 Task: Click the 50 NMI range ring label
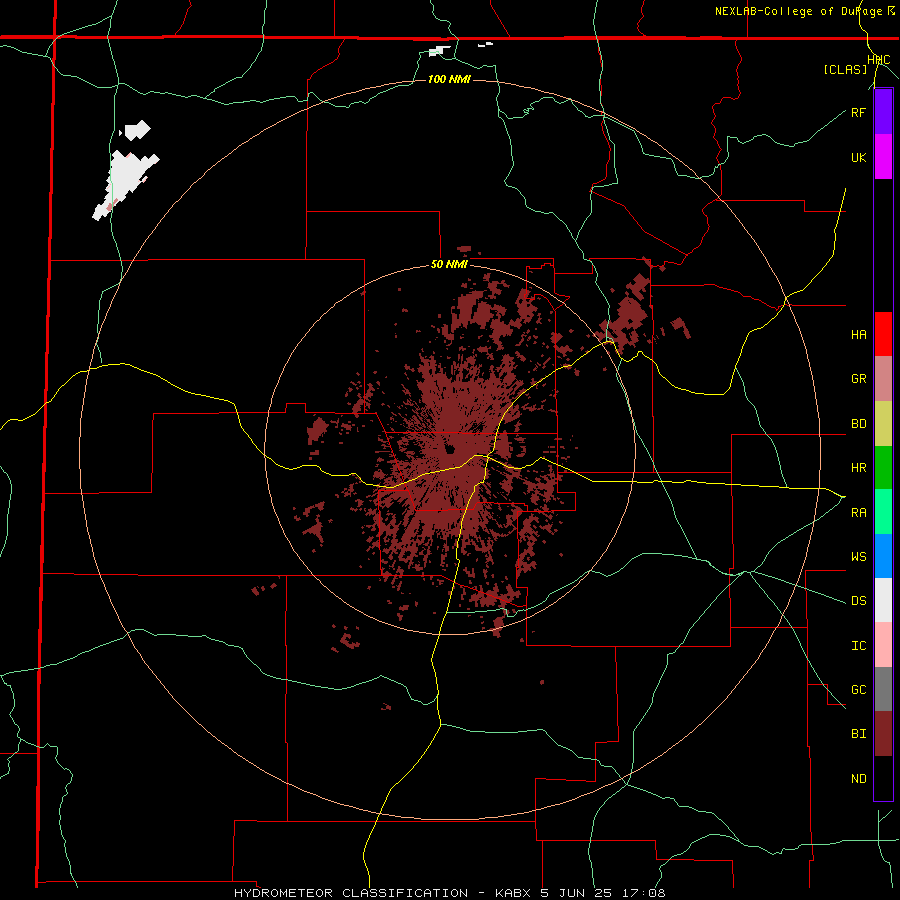click(449, 265)
